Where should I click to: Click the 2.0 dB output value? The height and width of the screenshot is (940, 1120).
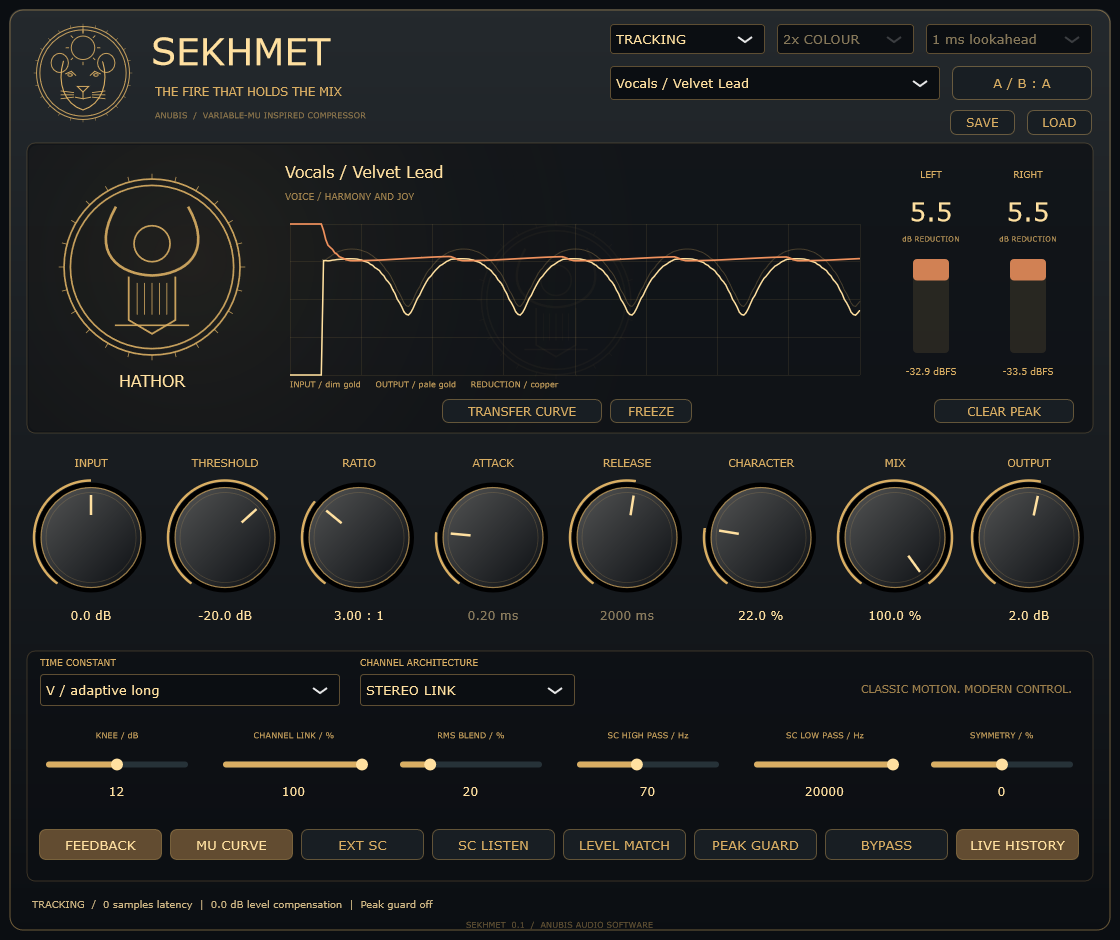(1029, 616)
